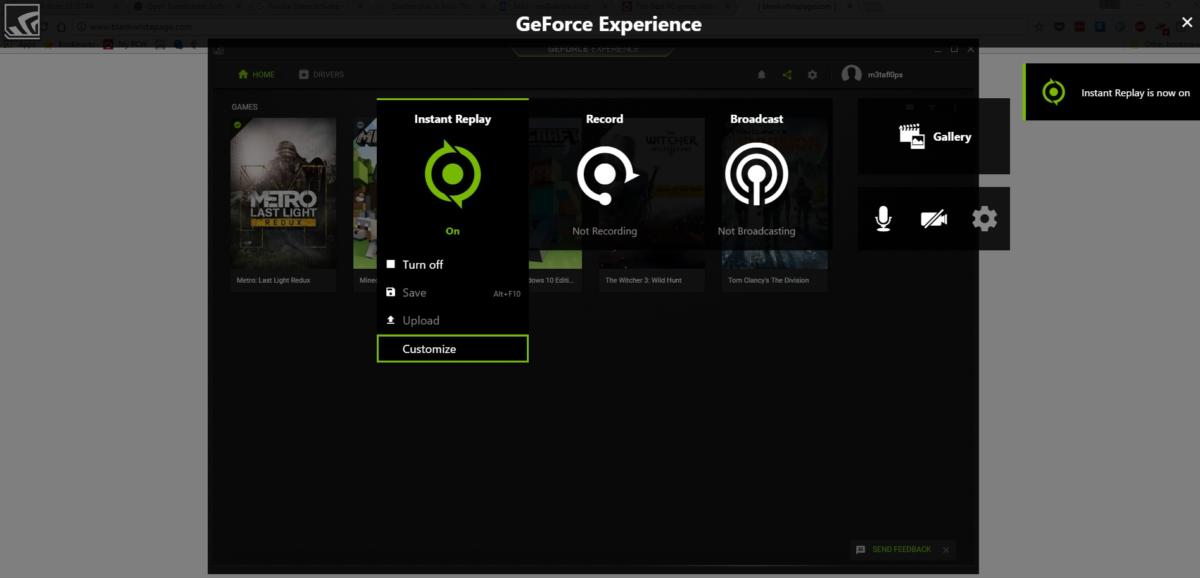Select Save in Instant Replay menu

(x=452, y=293)
